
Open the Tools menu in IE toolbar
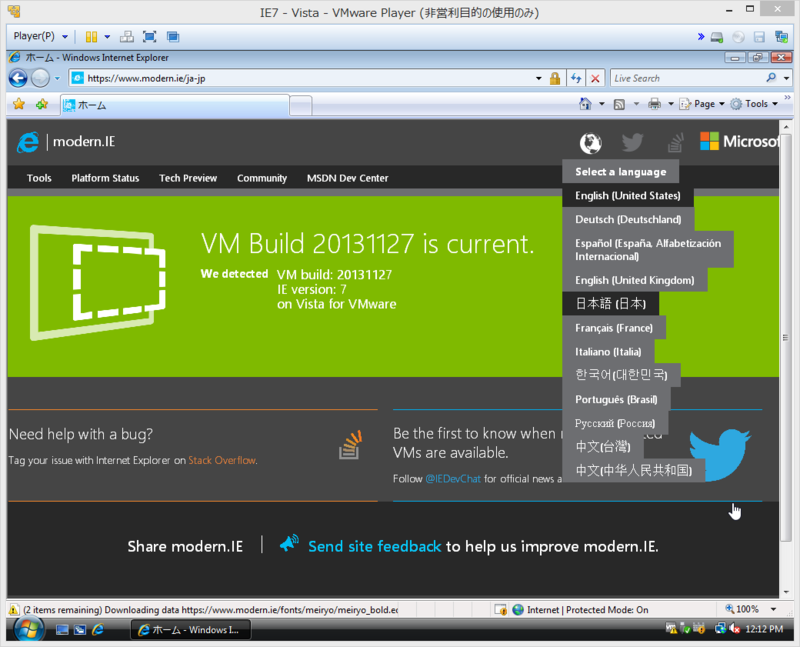(754, 104)
